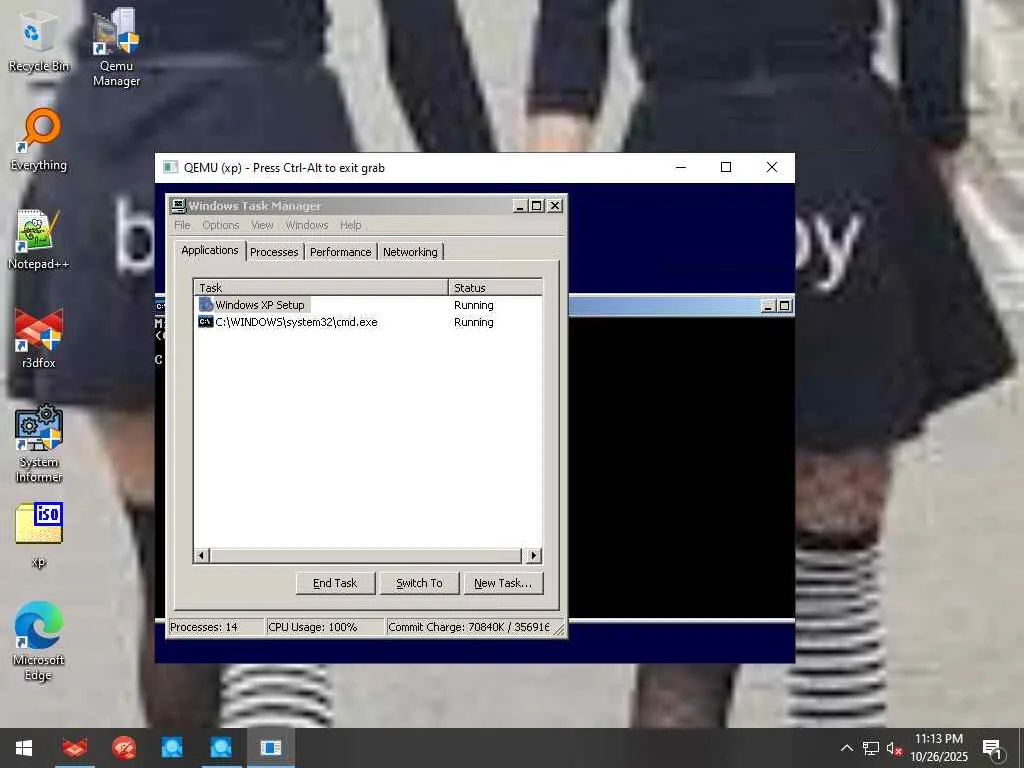
Task: Launch the Everything search shortcut
Action: pyautogui.click(x=38, y=140)
